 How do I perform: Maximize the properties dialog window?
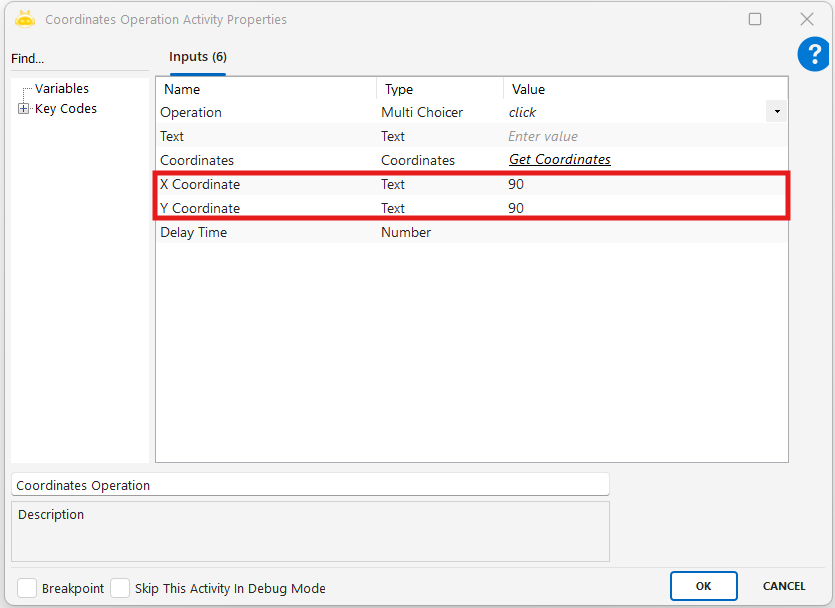[x=755, y=19]
